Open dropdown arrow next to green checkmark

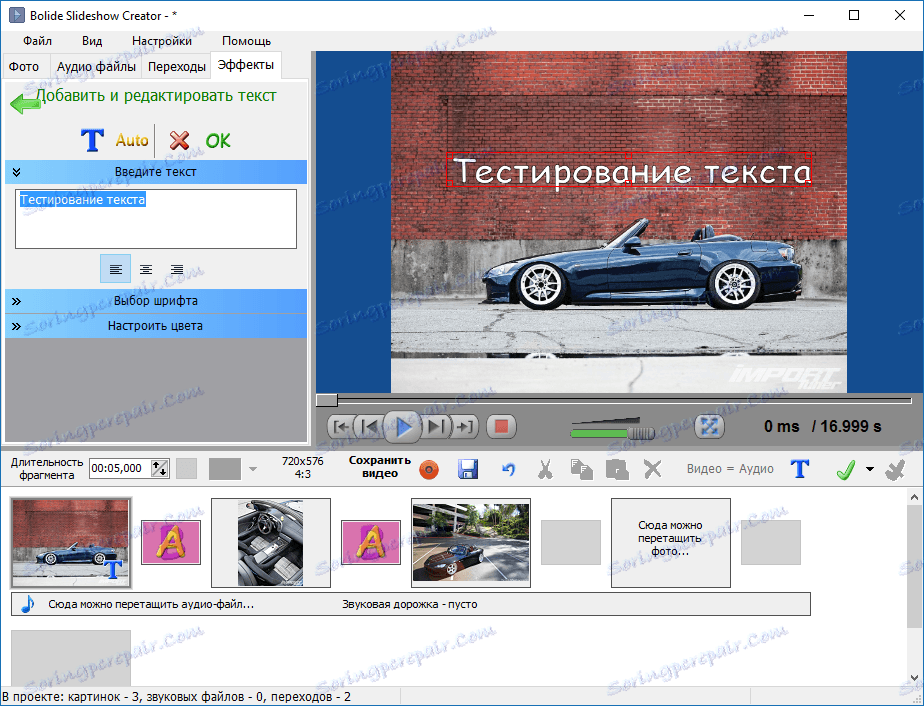[870, 469]
